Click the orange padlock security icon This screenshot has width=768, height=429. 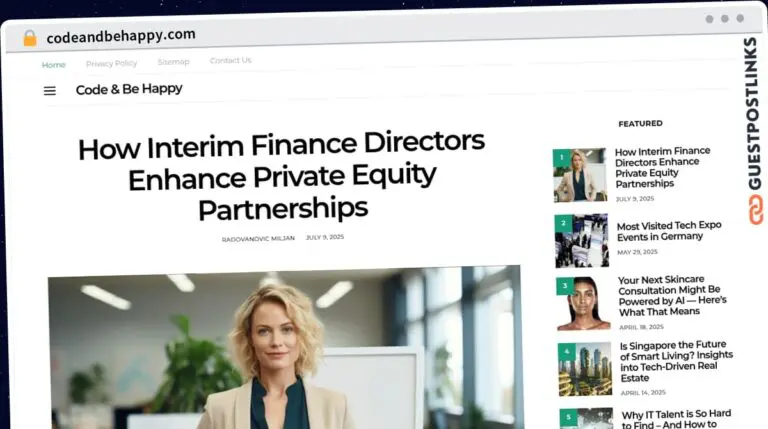click(30, 38)
